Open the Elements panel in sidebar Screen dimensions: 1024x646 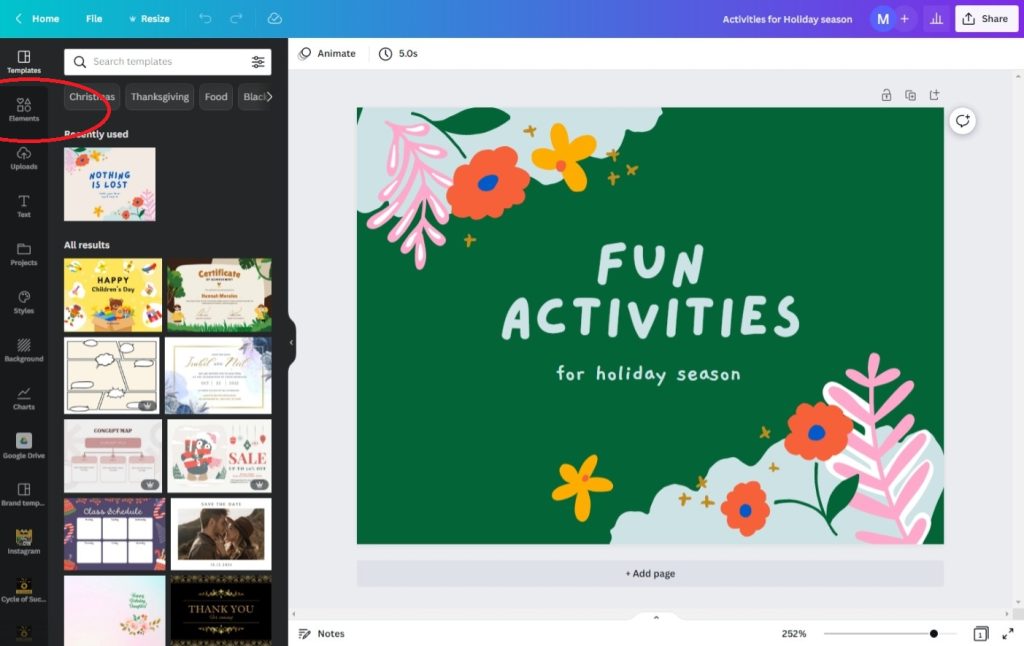point(24,109)
